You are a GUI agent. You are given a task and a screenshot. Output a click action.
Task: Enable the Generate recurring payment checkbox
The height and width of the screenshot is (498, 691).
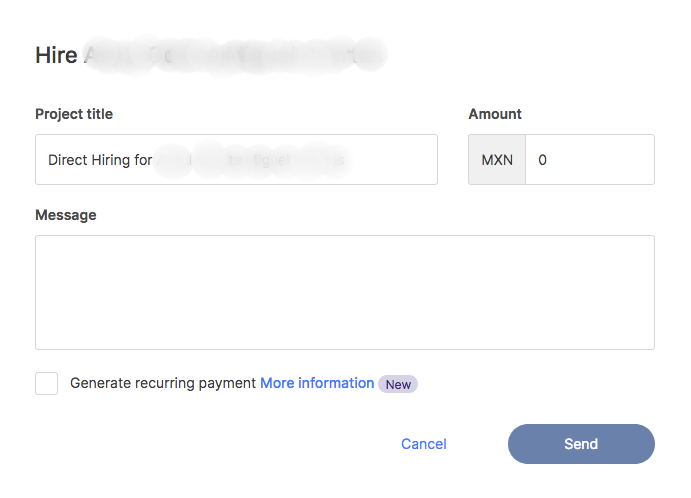(47, 383)
